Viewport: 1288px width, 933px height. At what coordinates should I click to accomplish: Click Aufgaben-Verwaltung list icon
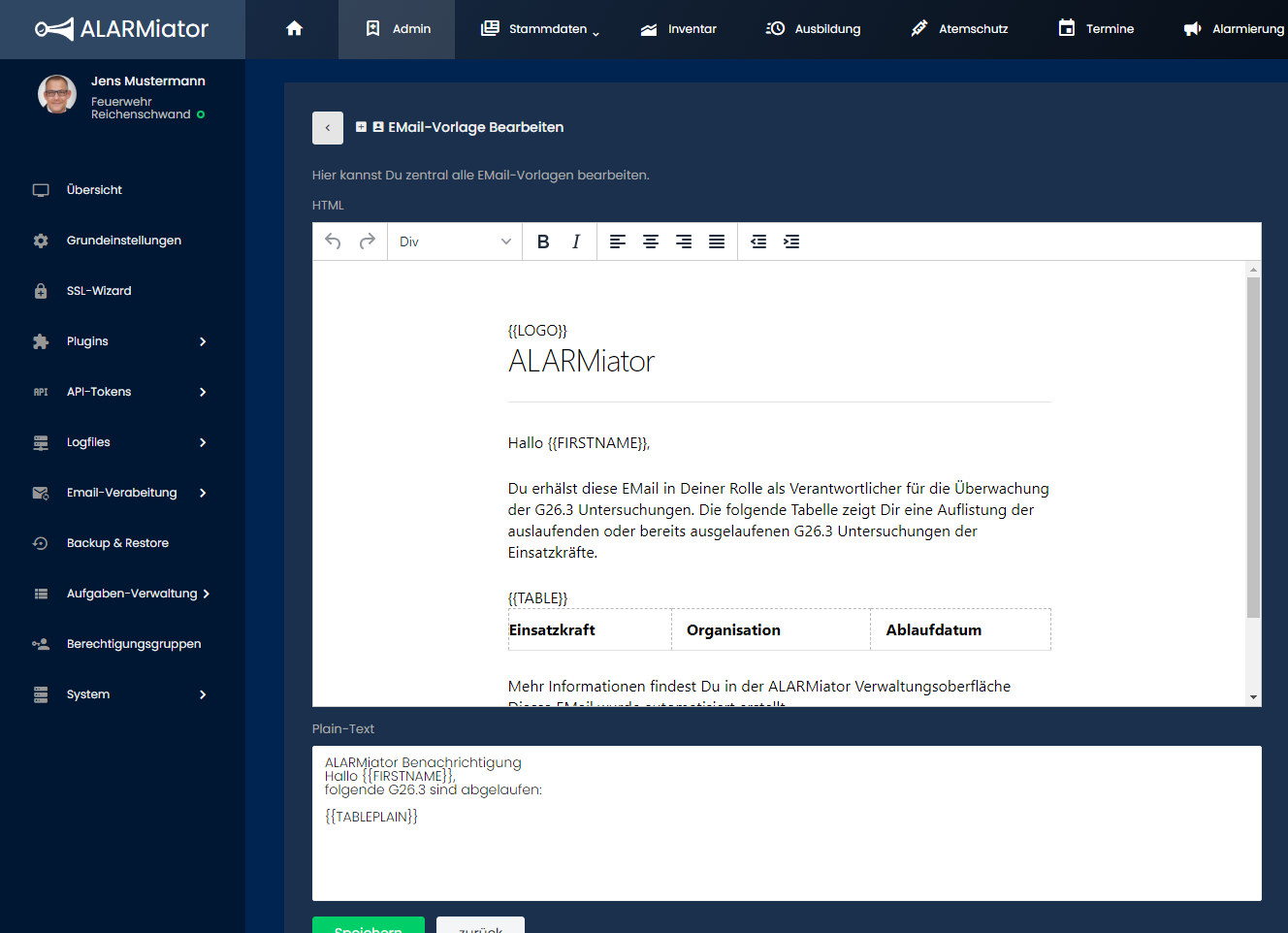[41, 594]
